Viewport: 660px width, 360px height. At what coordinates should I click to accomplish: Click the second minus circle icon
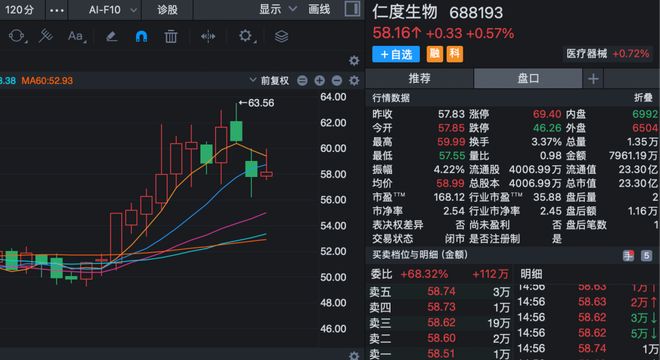point(337,80)
